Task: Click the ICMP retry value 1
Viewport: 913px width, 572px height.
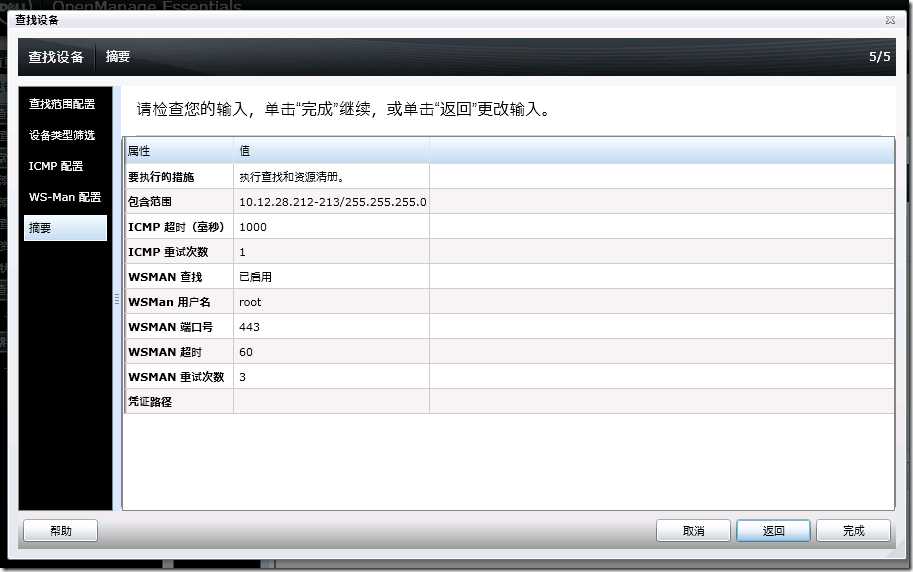Action: 242,252
